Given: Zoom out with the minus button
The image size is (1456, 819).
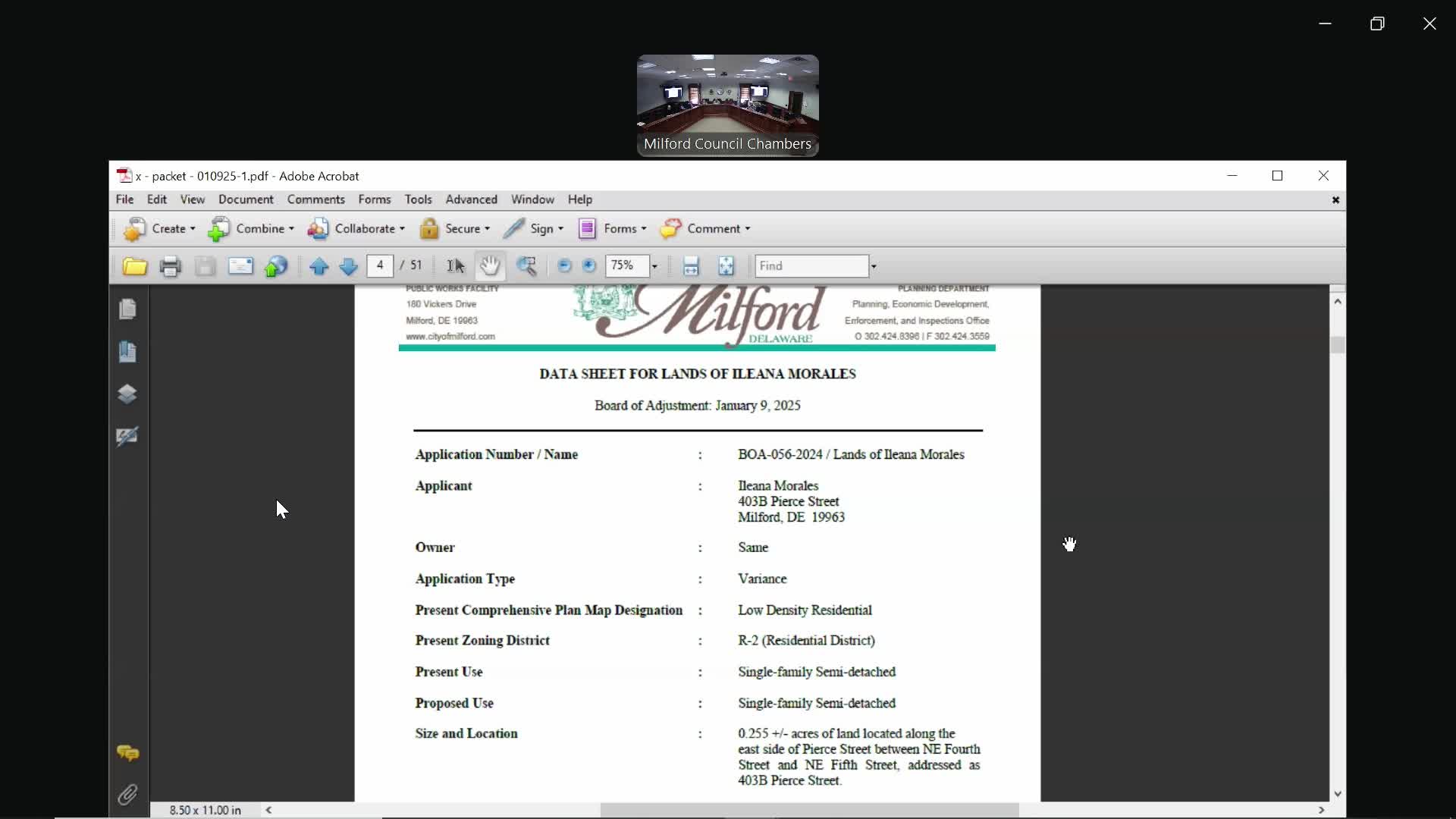Looking at the screenshot, I should pyautogui.click(x=564, y=265).
